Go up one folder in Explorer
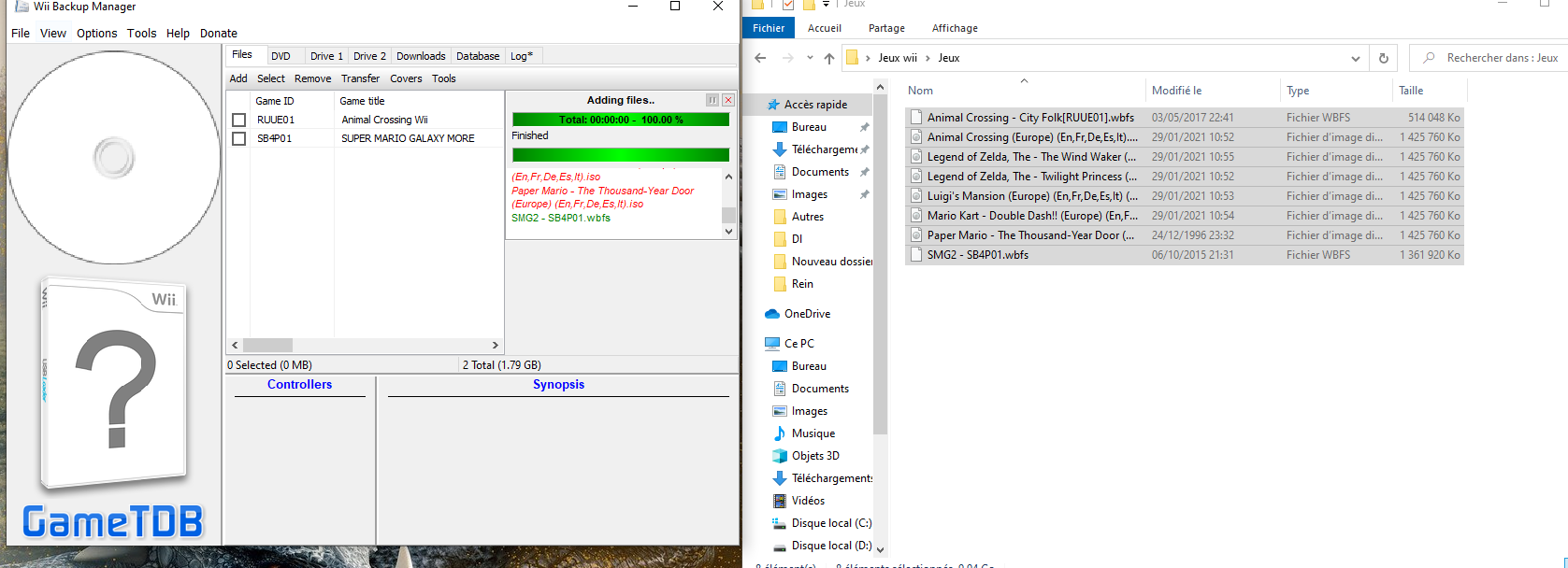This screenshot has height=568, width=1568. (829, 58)
